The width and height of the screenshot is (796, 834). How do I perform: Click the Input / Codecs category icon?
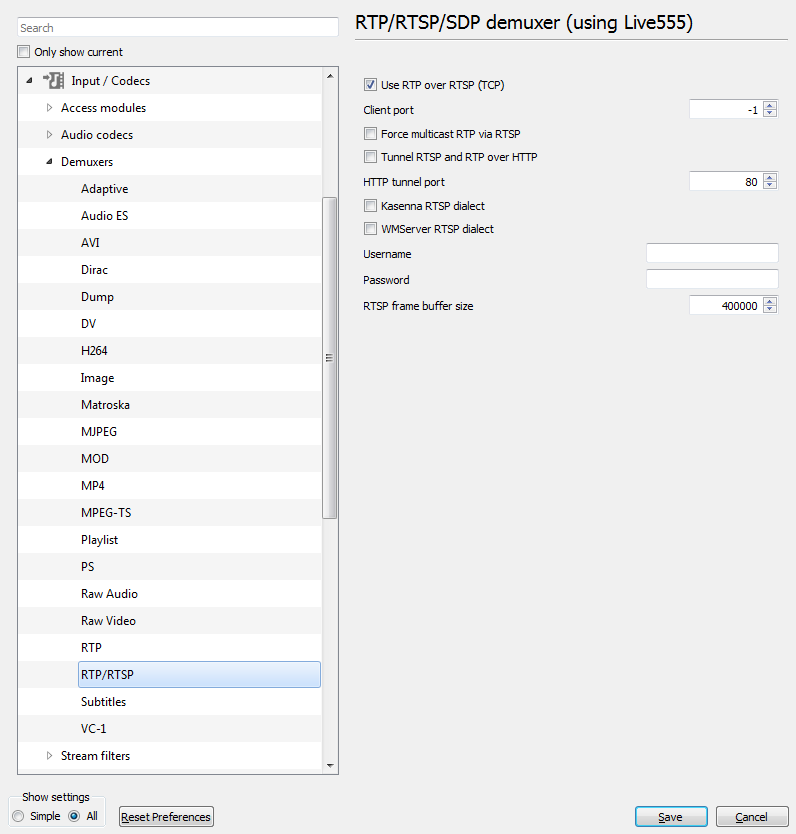54,81
